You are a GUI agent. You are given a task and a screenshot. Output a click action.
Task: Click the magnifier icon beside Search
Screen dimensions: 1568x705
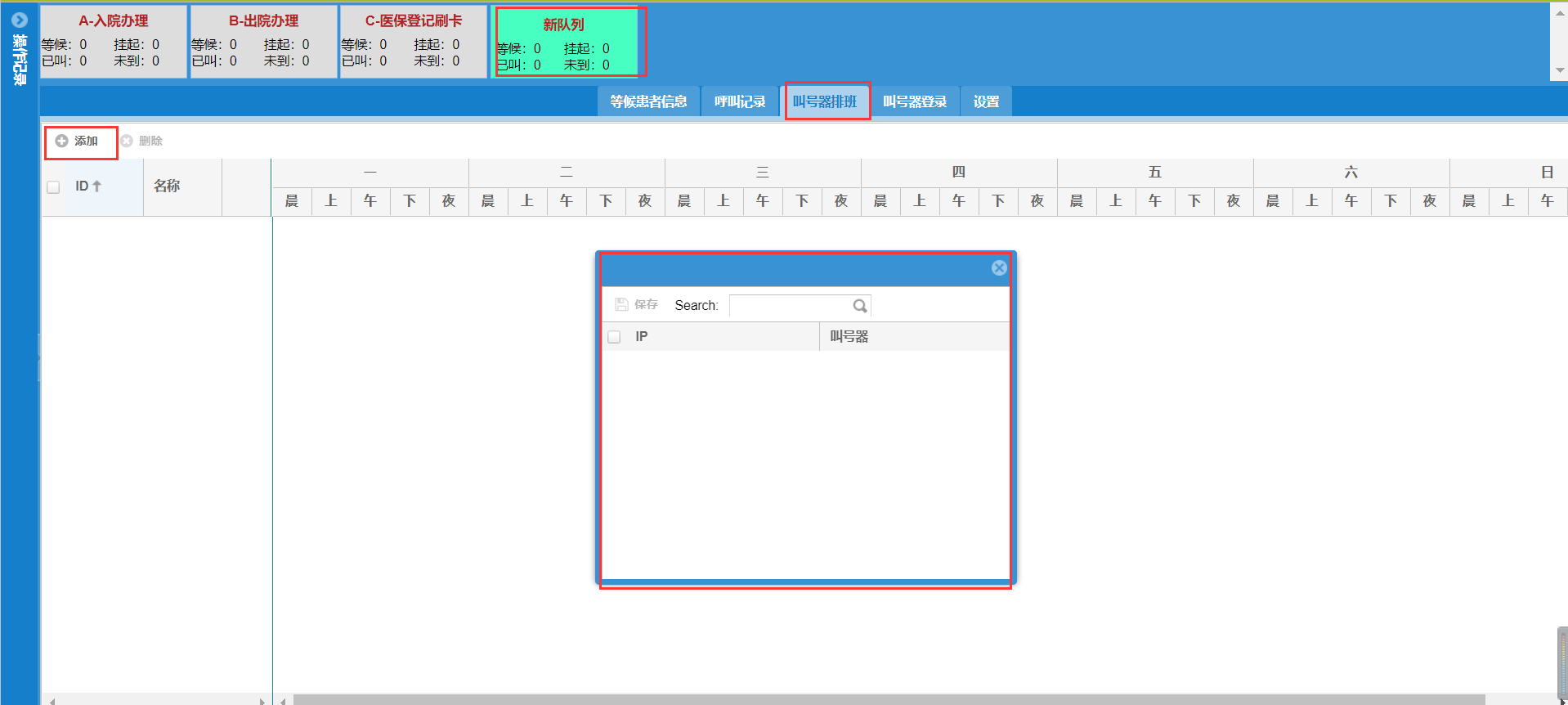[x=859, y=306]
